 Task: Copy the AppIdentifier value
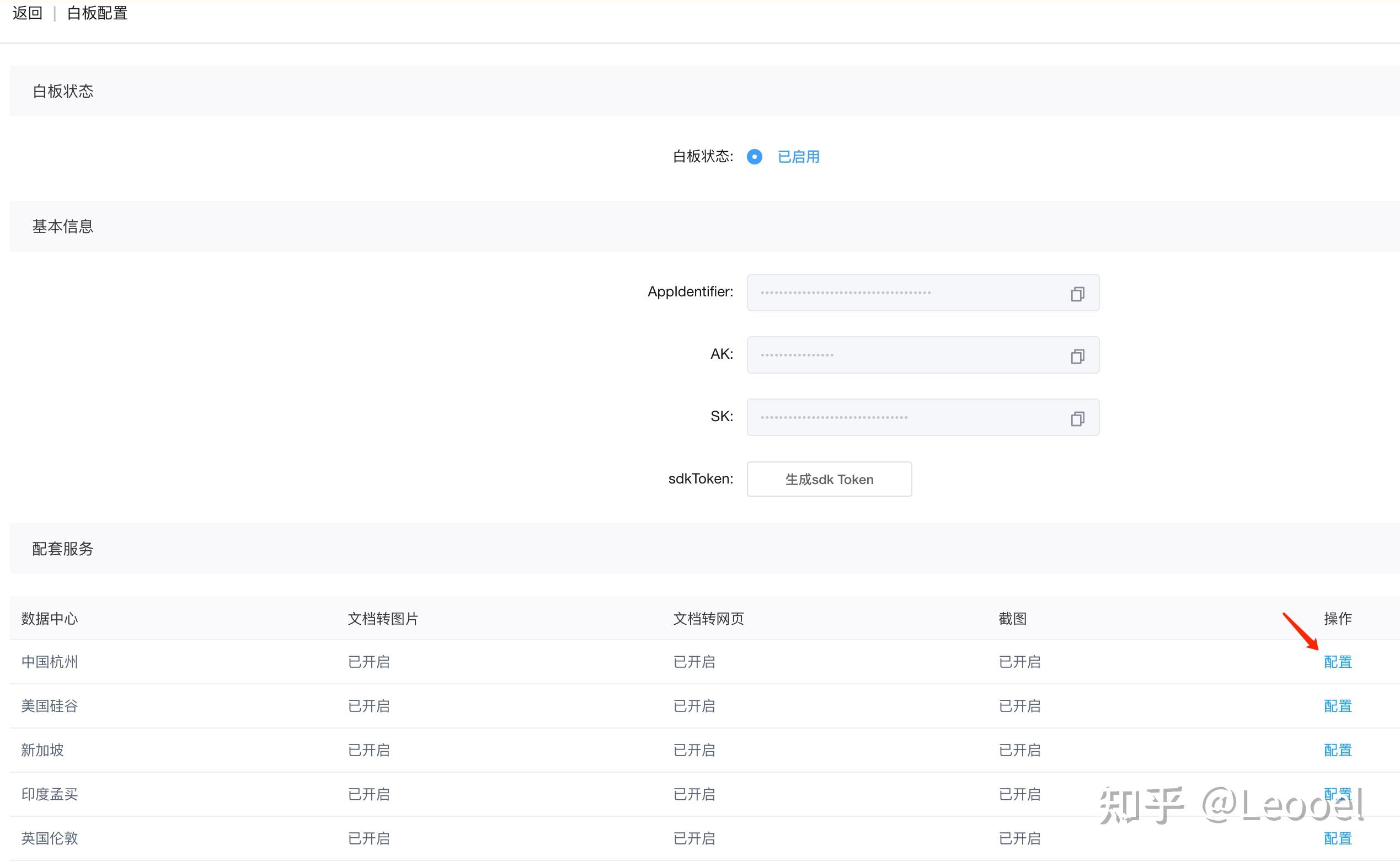[1077, 294]
